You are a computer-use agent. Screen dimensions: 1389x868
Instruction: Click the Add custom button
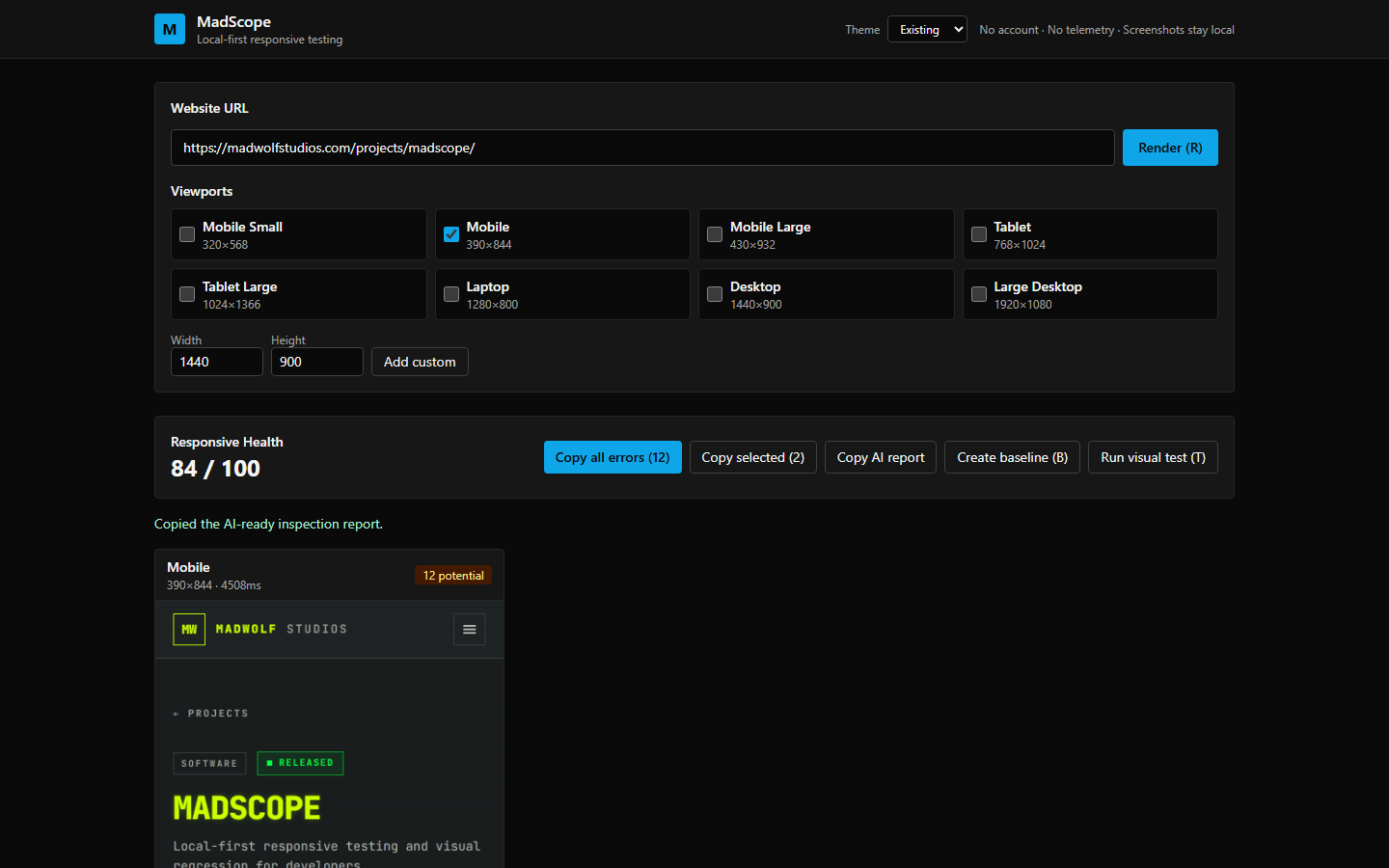(x=420, y=362)
